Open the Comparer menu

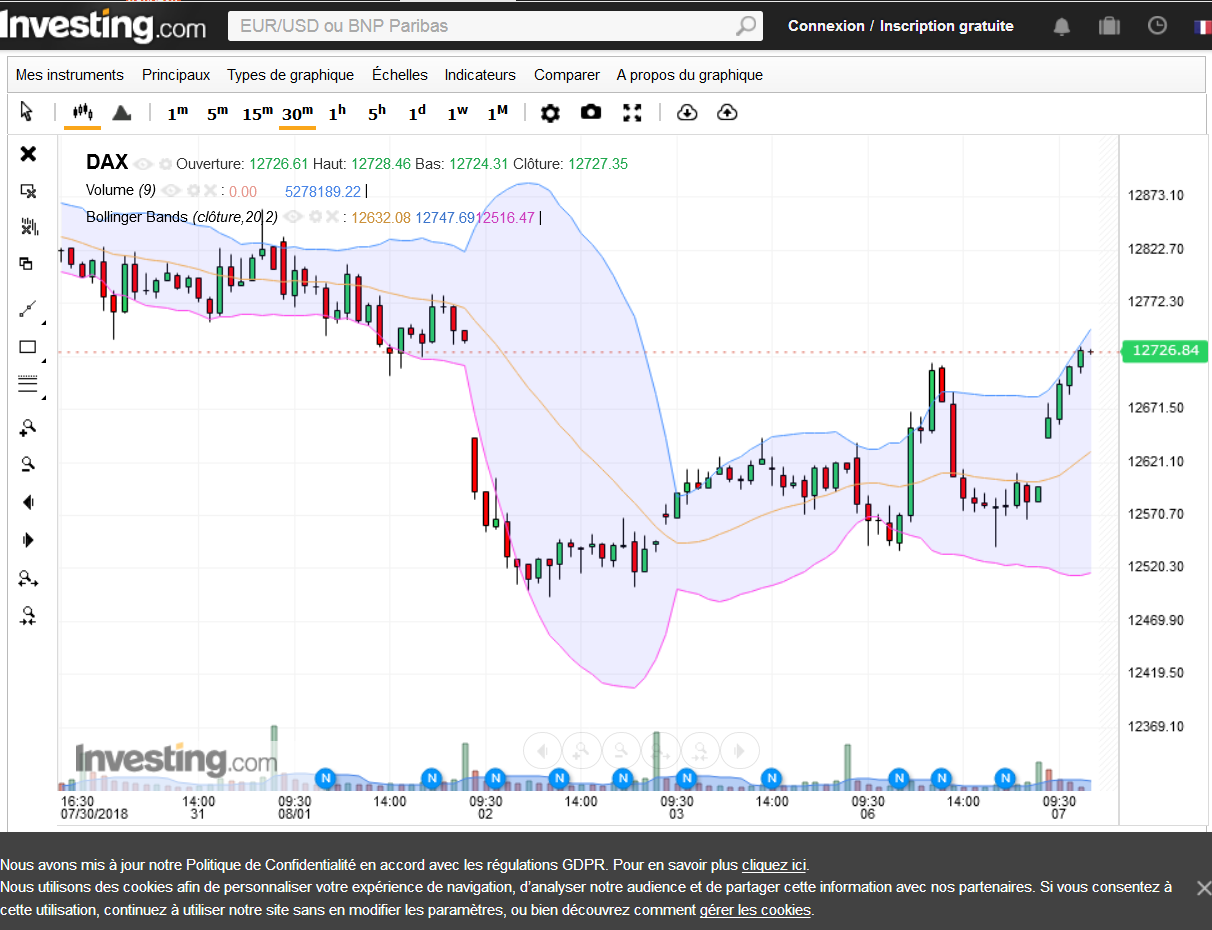pos(567,75)
